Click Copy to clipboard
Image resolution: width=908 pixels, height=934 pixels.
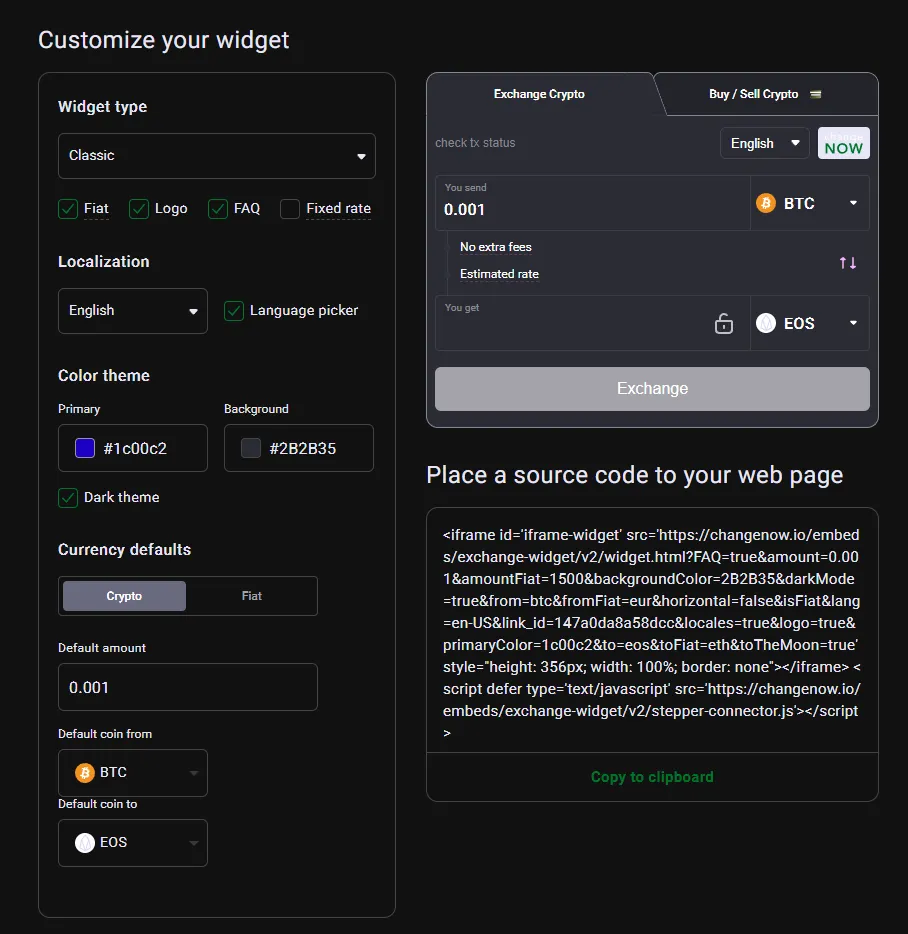click(x=652, y=777)
